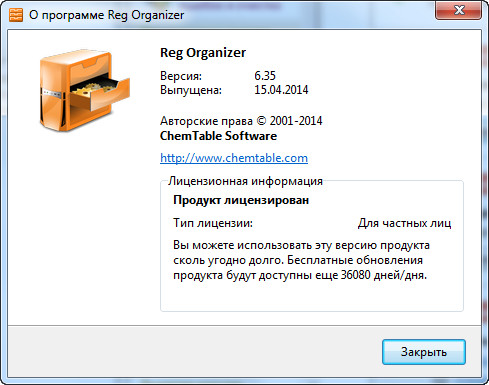Open the http://www.chemtable.com link
This screenshot has height=385, width=489.
tap(234, 158)
